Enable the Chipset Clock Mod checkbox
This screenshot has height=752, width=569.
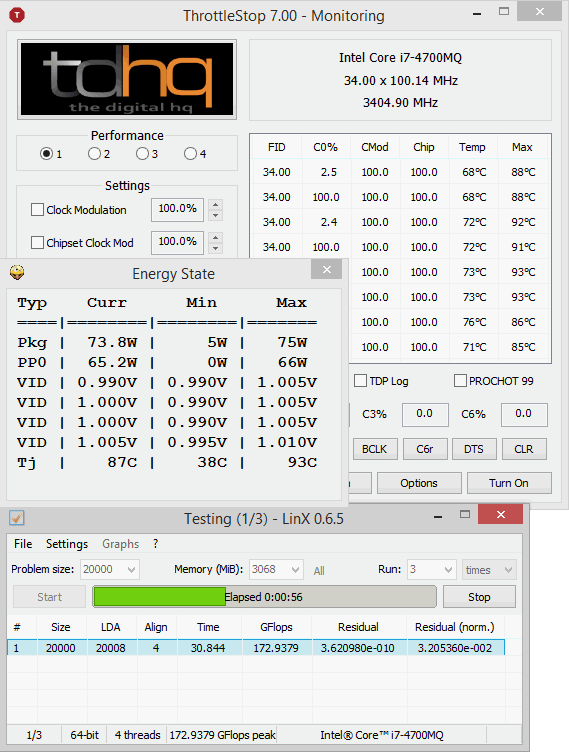pyautogui.click(x=37, y=243)
